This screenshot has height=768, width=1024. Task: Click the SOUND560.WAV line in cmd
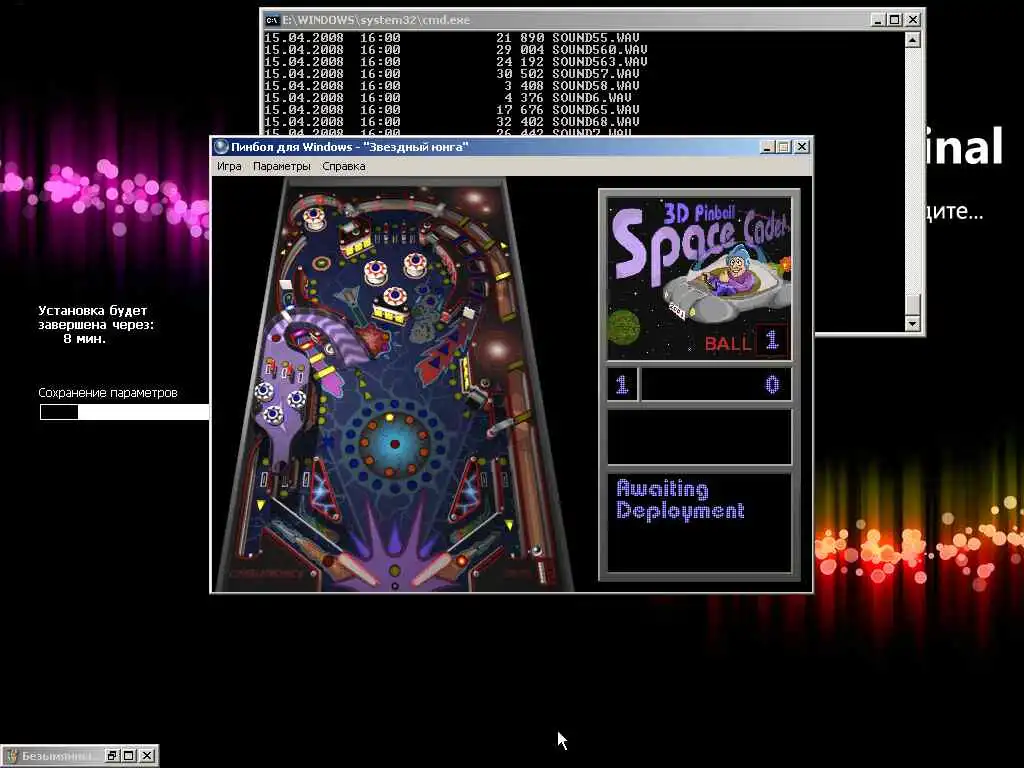pos(455,50)
